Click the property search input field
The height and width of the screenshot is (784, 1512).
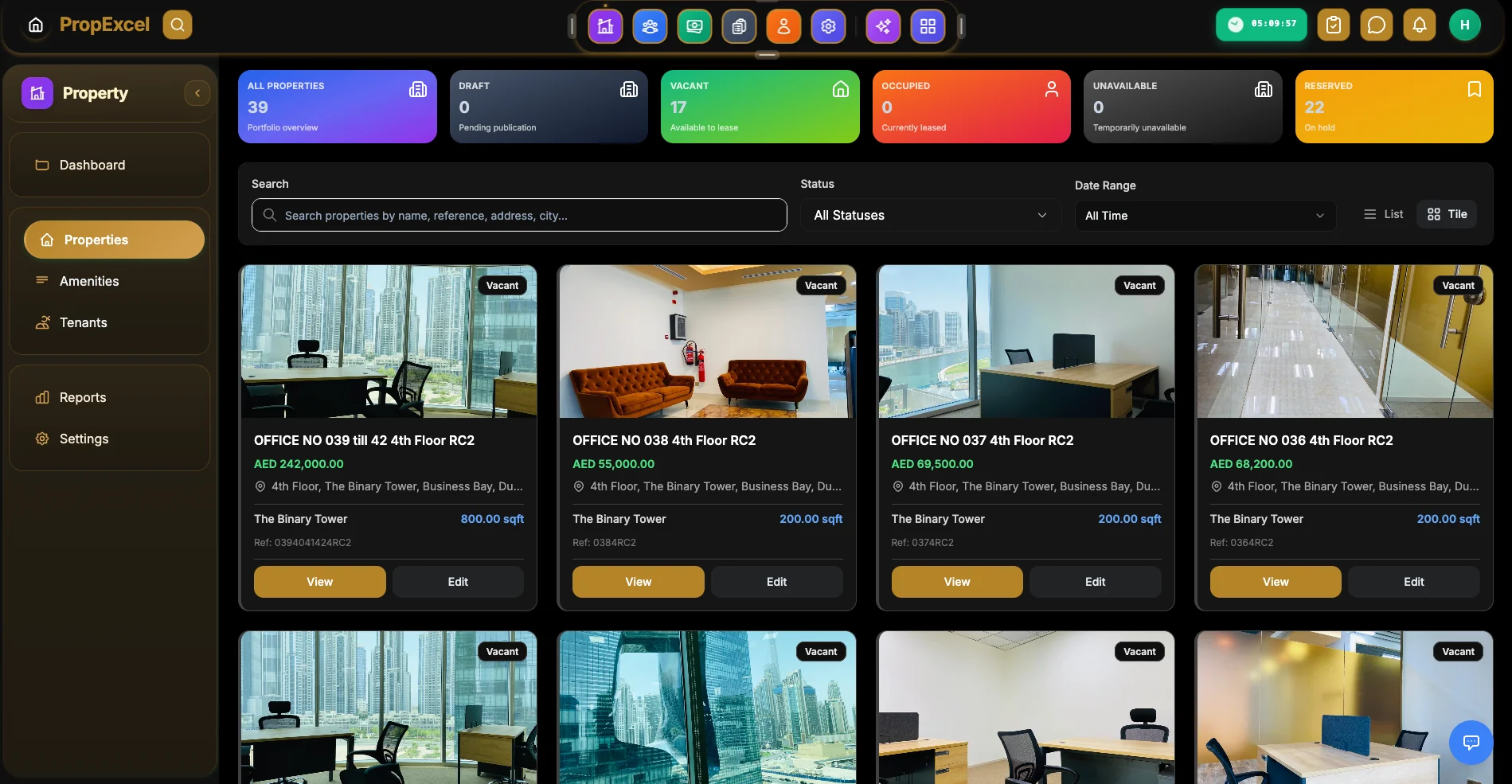click(x=519, y=216)
